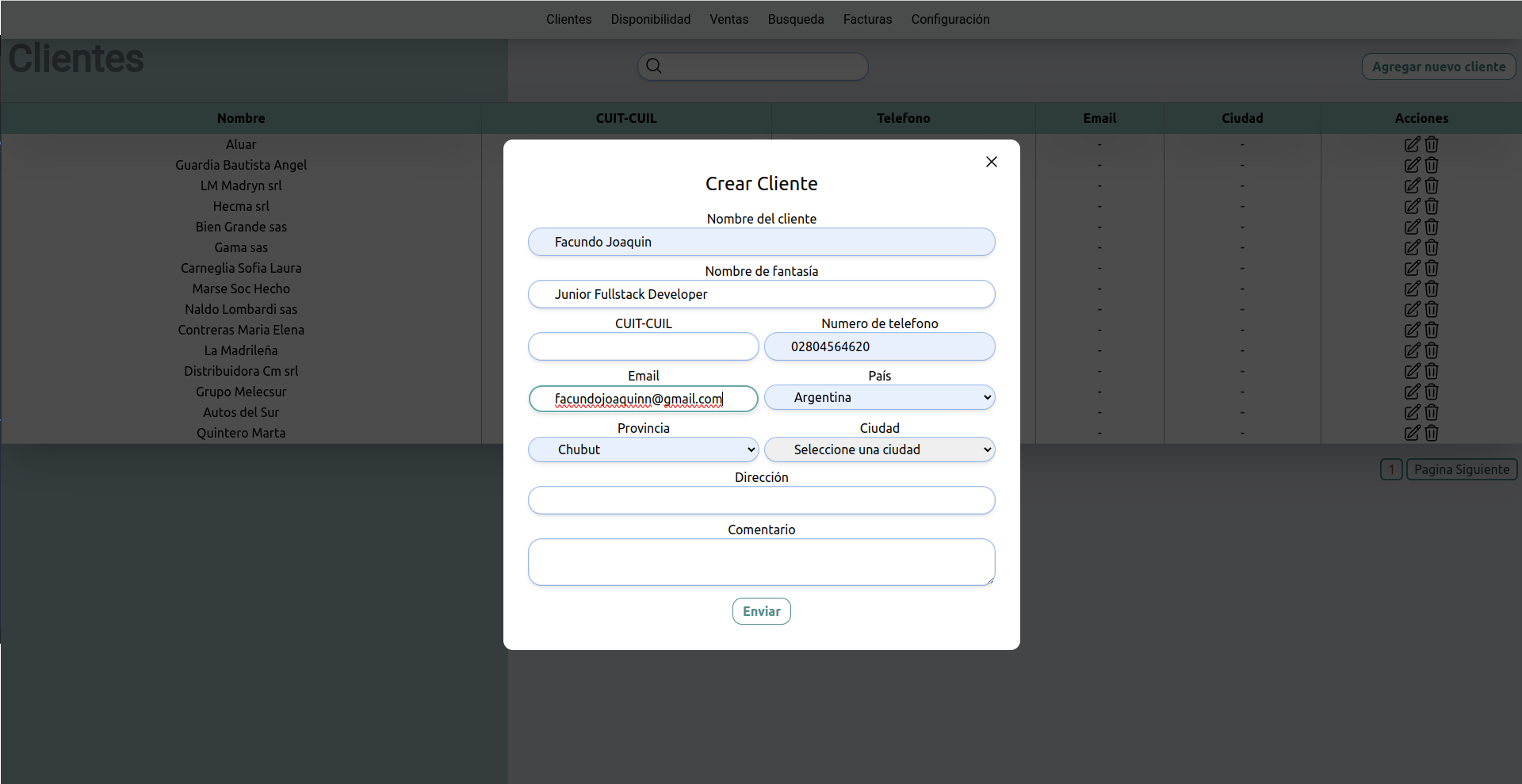Click the Telefono column header
This screenshot has height=784, width=1522.
pos(904,118)
